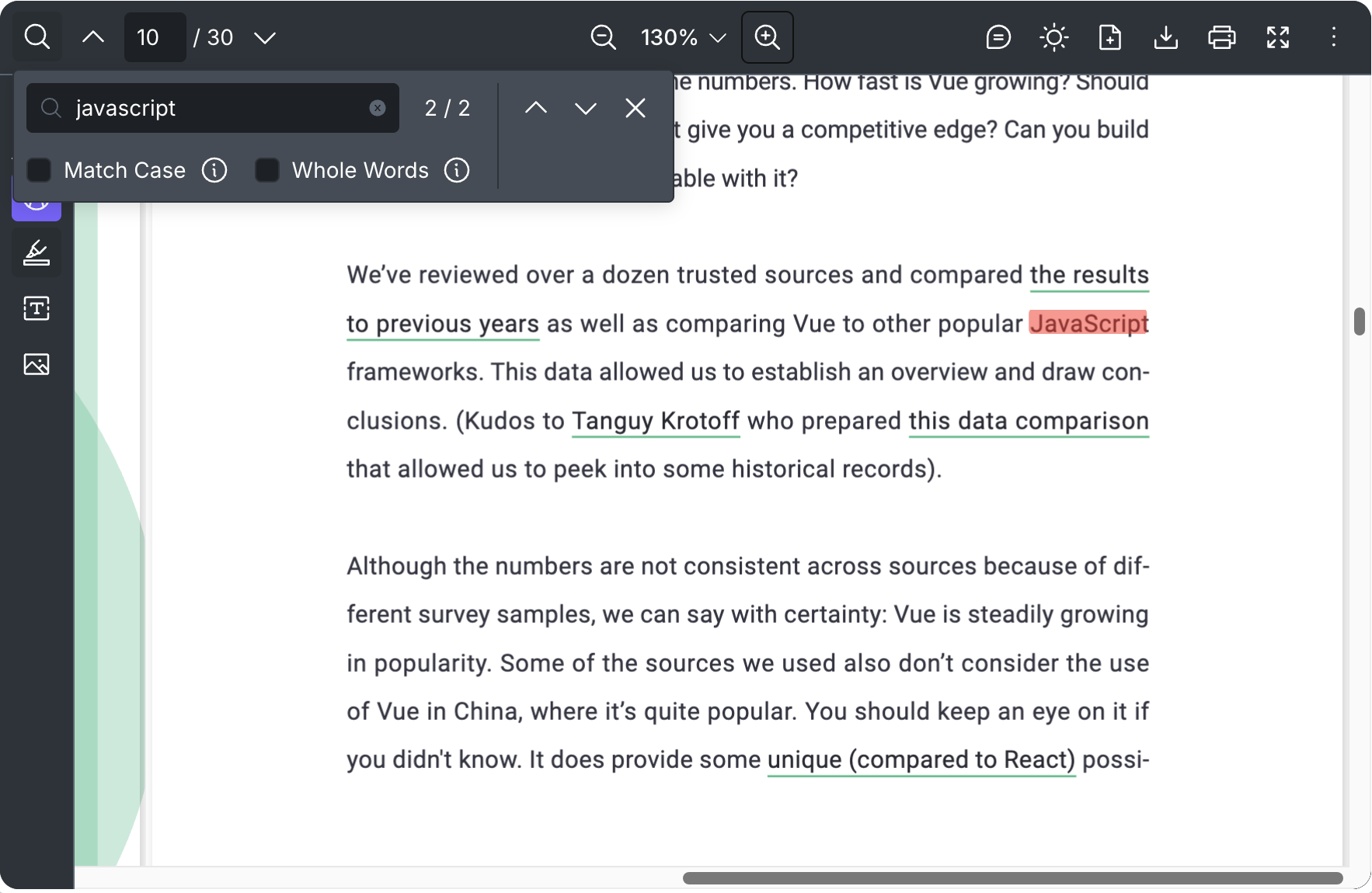This screenshot has width=1372, height=893.
Task: Open "this data comparison" link
Action: pos(1029,421)
